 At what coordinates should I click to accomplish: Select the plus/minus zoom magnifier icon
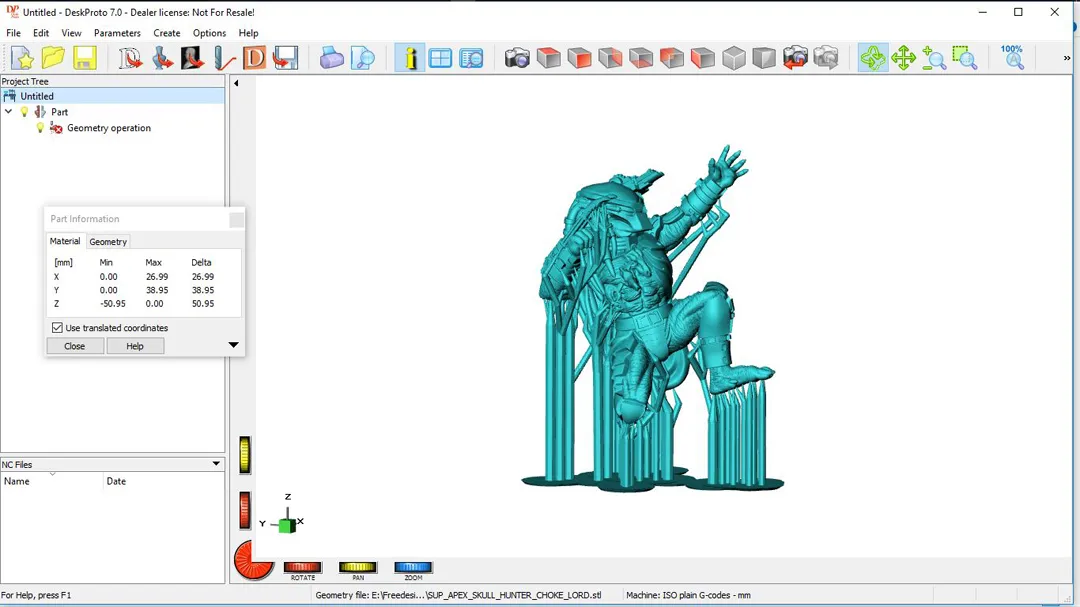point(934,58)
